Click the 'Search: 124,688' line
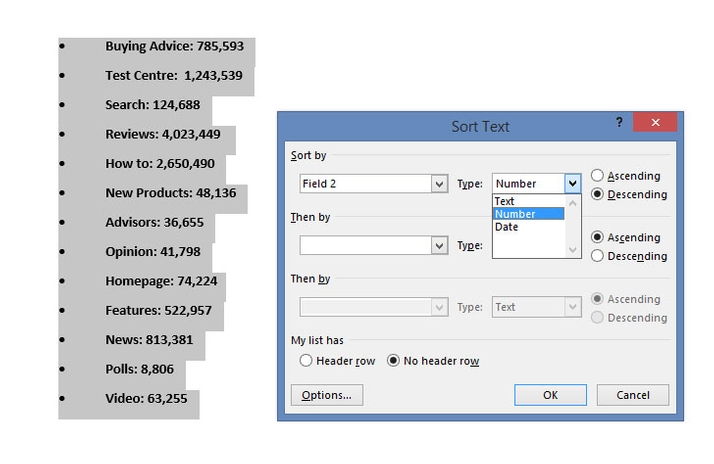This screenshot has width=714, height=464. point(153,105)
